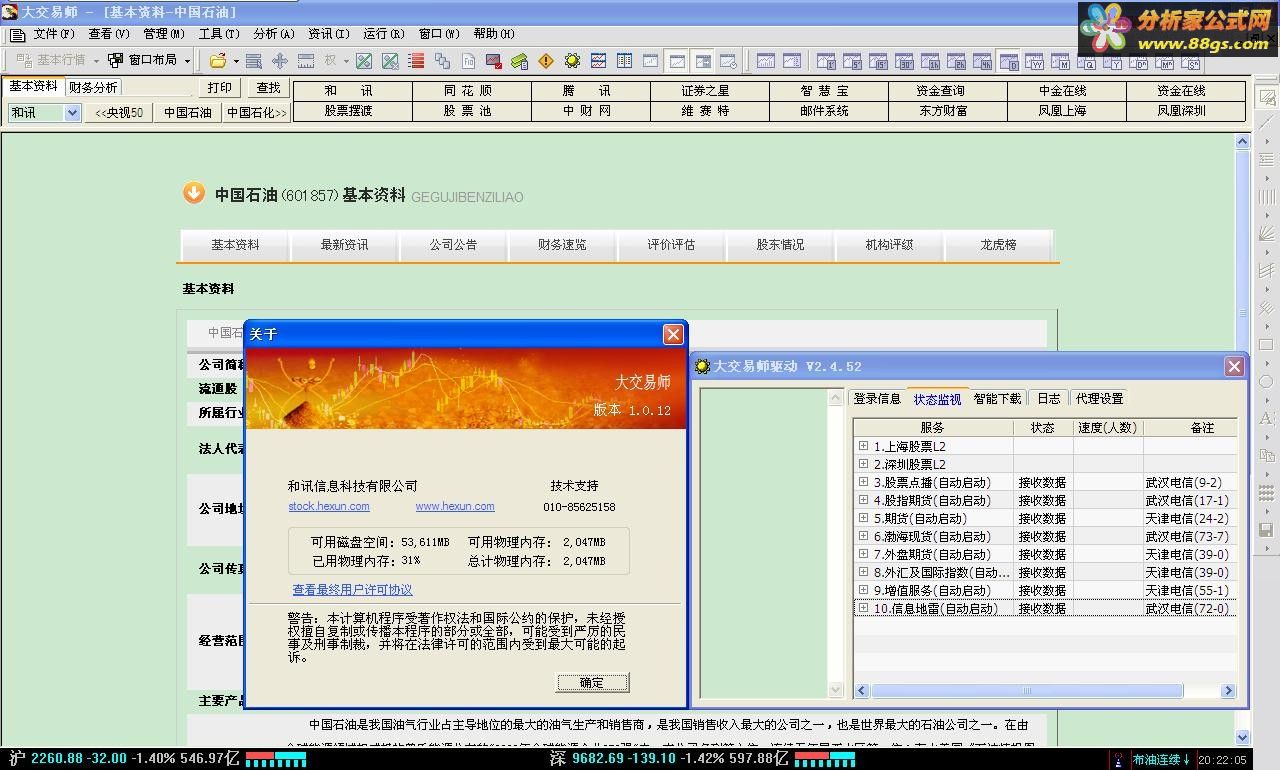Click the 服务 column header in driver window
The image size is (1280, 770).
933,427
